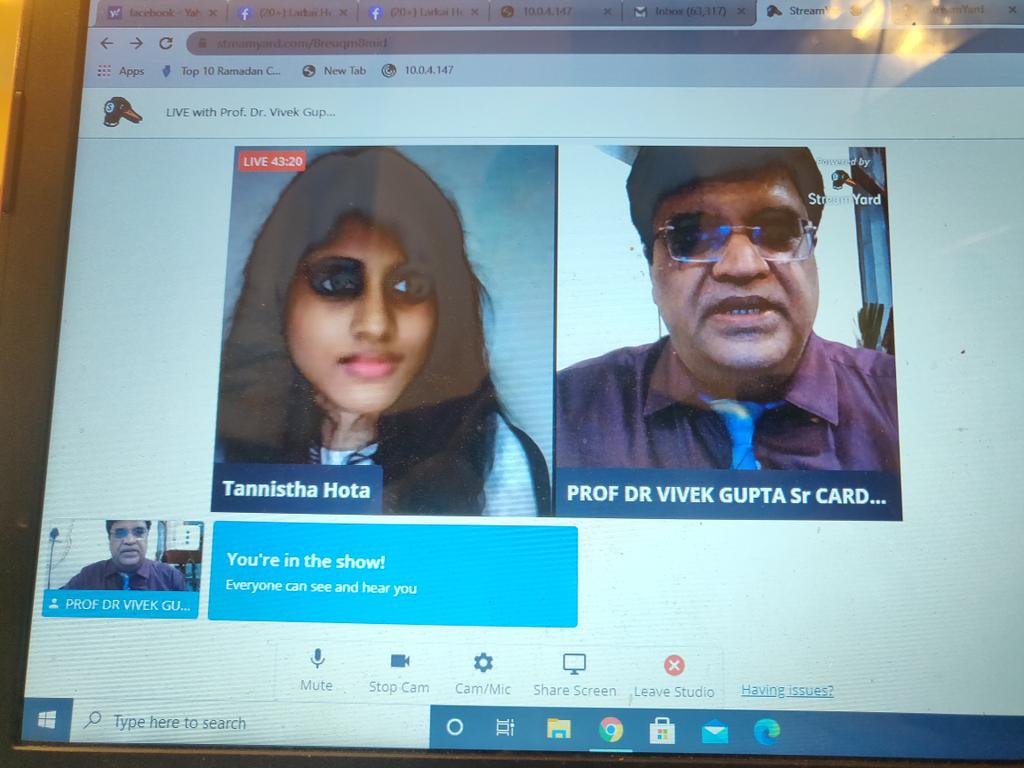Click the Type here to search box
The image size is (1024, 768).
point(250,722)
